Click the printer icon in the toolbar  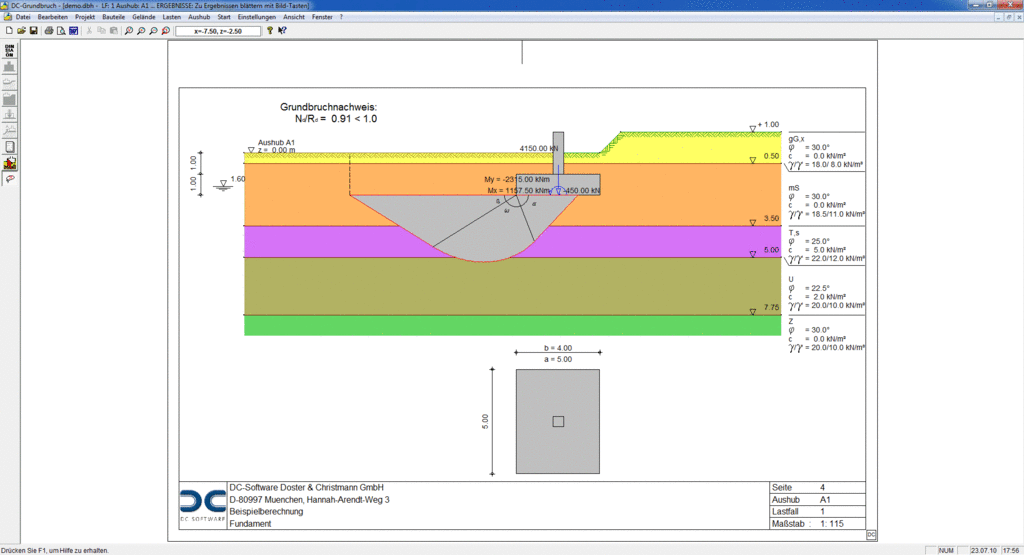pyautogui.click(x=49, y=31)
